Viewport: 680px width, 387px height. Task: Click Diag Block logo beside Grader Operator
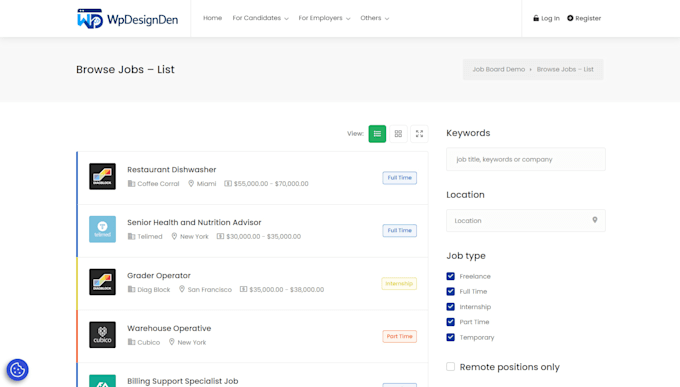(102, 282)
